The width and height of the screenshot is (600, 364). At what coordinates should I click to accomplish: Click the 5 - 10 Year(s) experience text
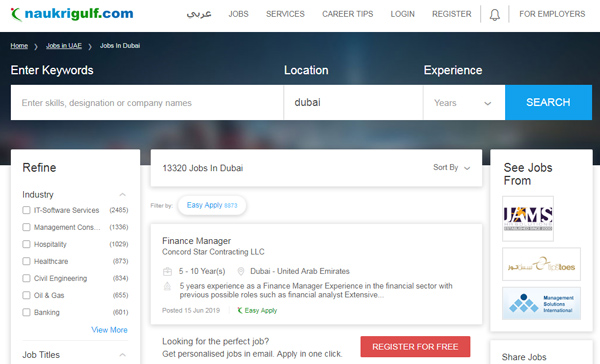202,271
